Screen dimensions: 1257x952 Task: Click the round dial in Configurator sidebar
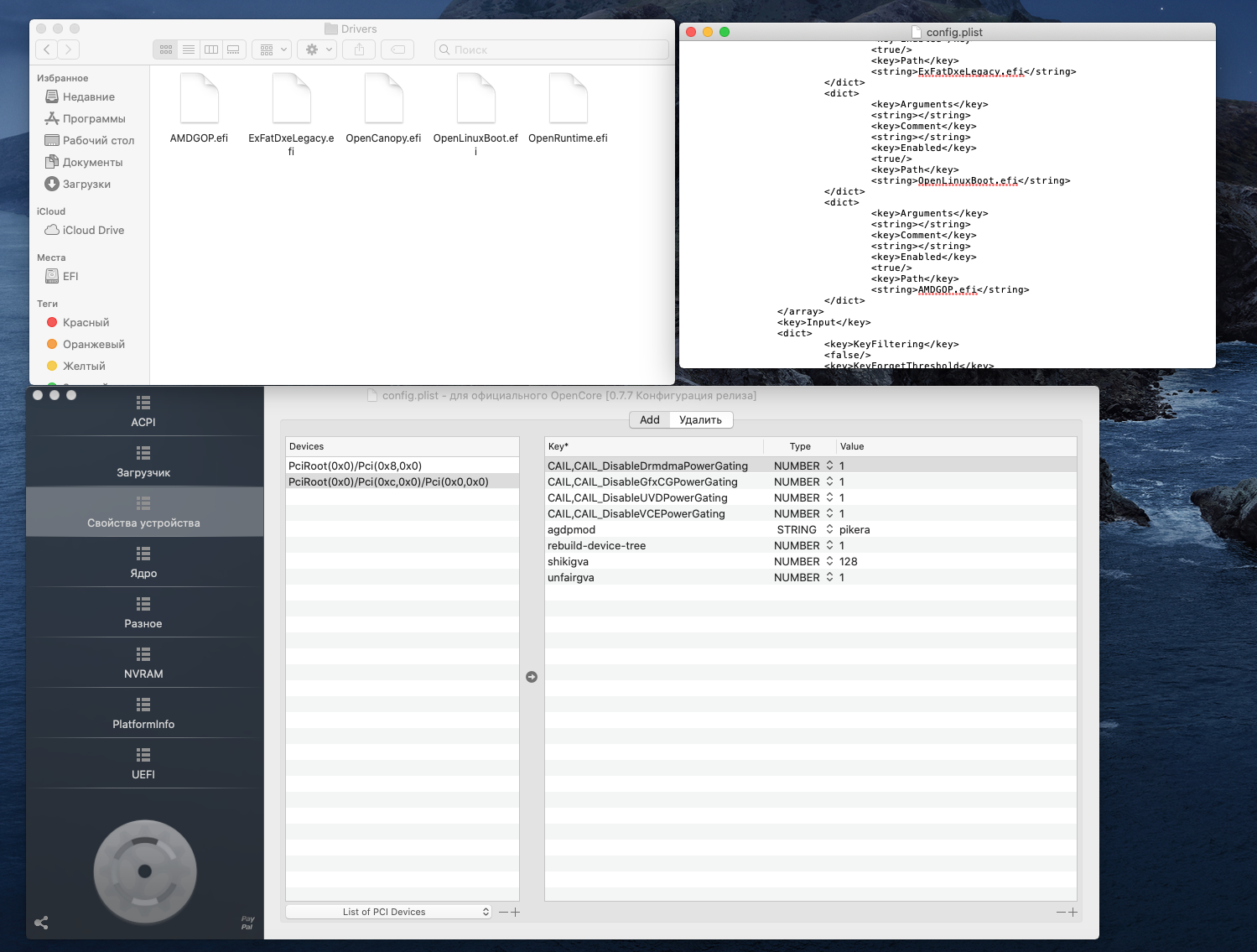coord(145,871)
